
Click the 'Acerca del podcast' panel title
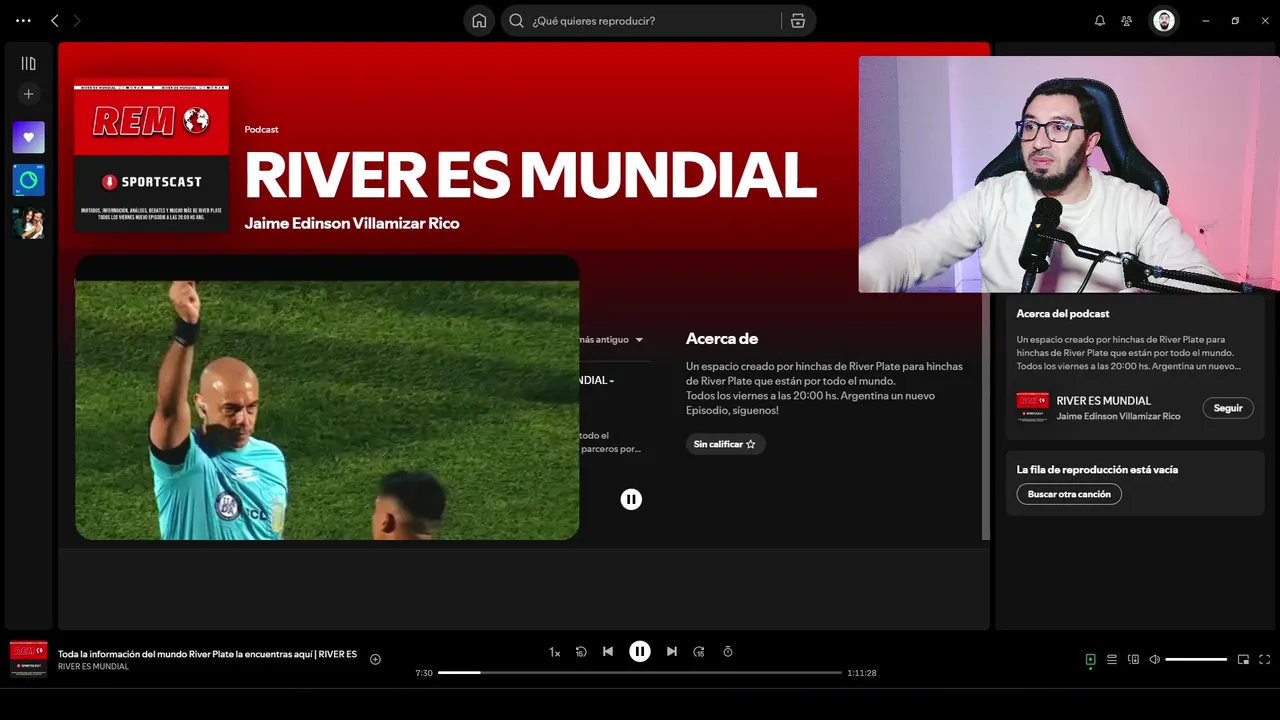click(1063, 314)
